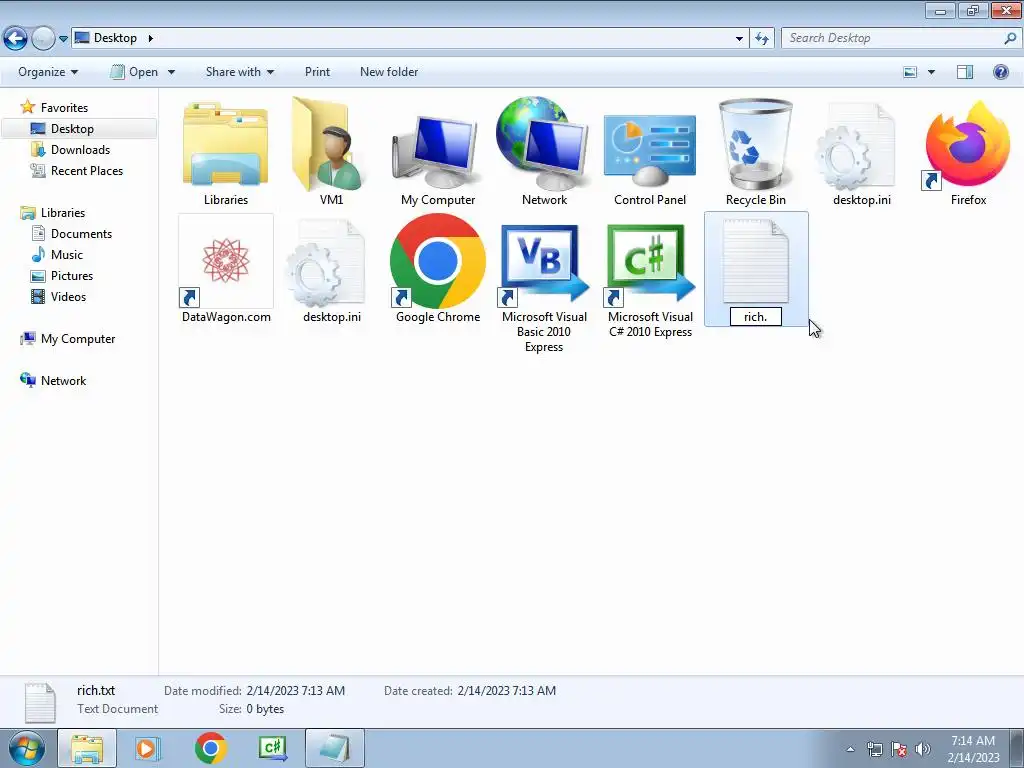Select My Computer in the navigation pane
This screenshot has height=768, width=1024.
point(78,339)
